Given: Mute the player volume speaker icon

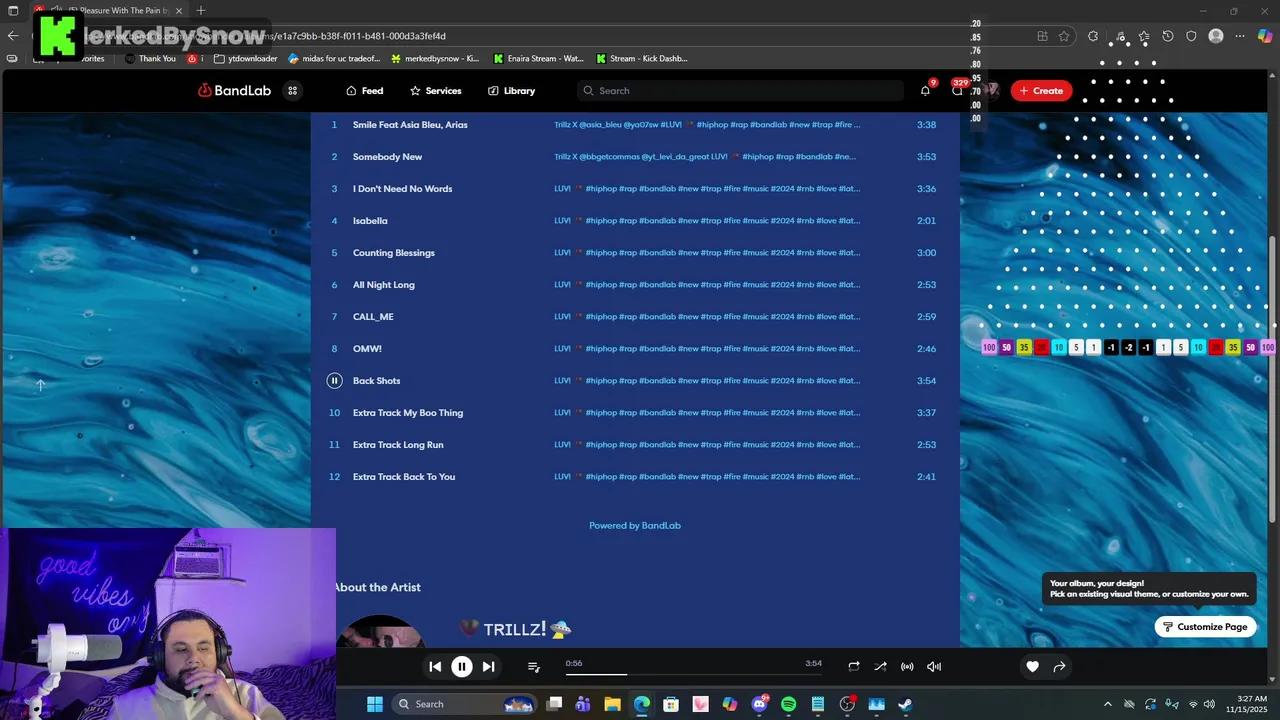Looking at the screenshot, I should click(934, 667).
